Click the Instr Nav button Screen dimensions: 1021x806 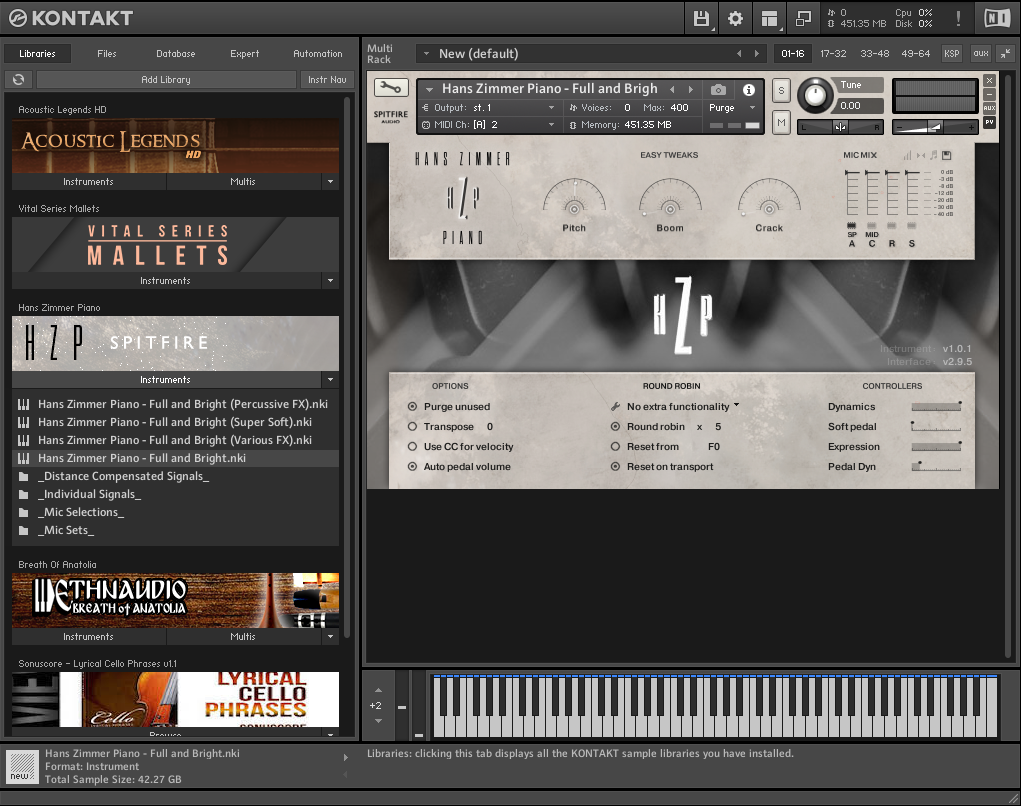[x=327, y=79]
